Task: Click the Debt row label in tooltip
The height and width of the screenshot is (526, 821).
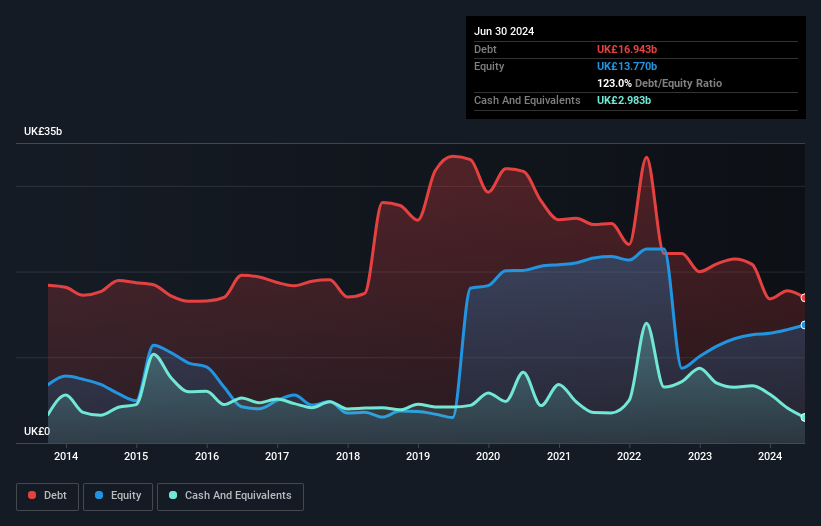Action: click(485, 49)
